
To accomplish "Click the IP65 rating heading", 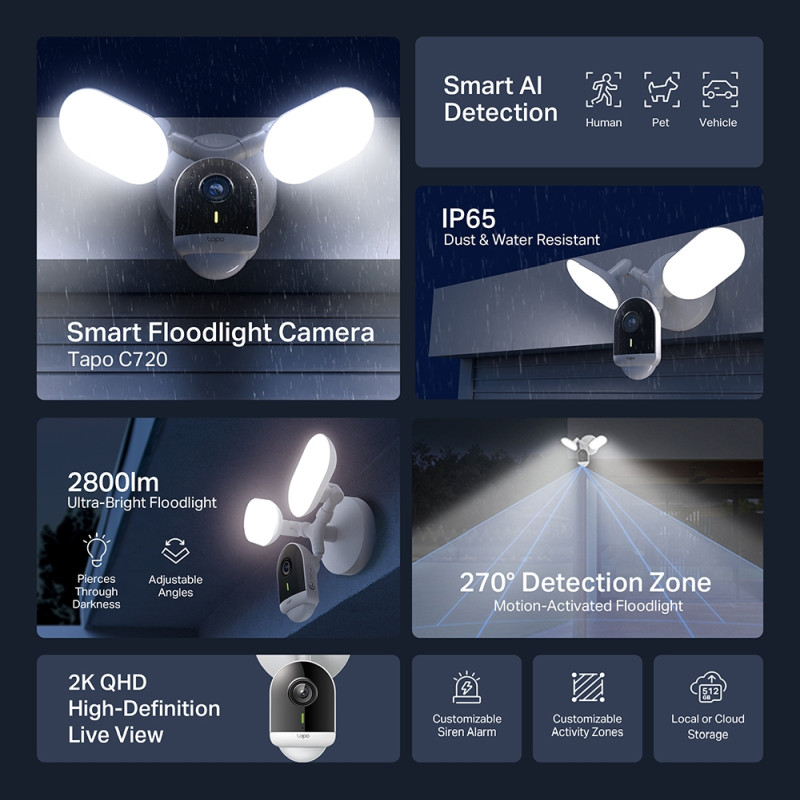I will click(468, 218).
